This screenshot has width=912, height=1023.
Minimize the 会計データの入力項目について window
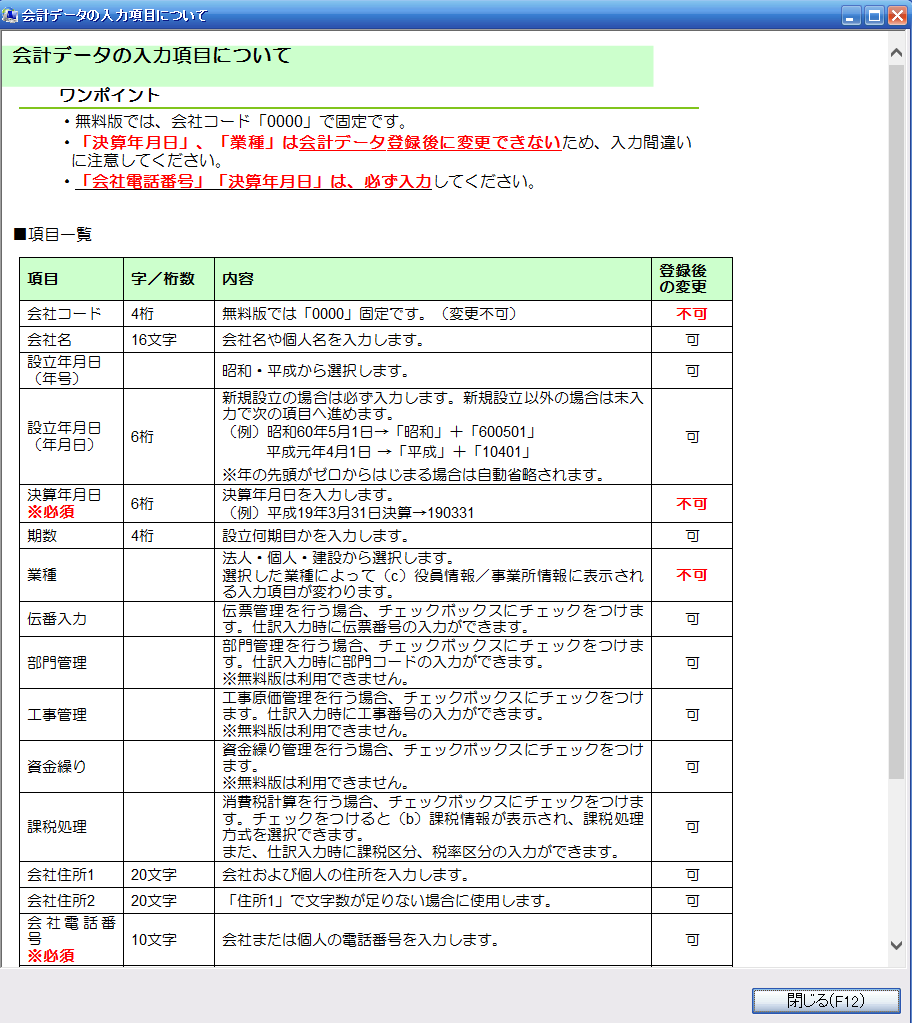coord(851,15)
